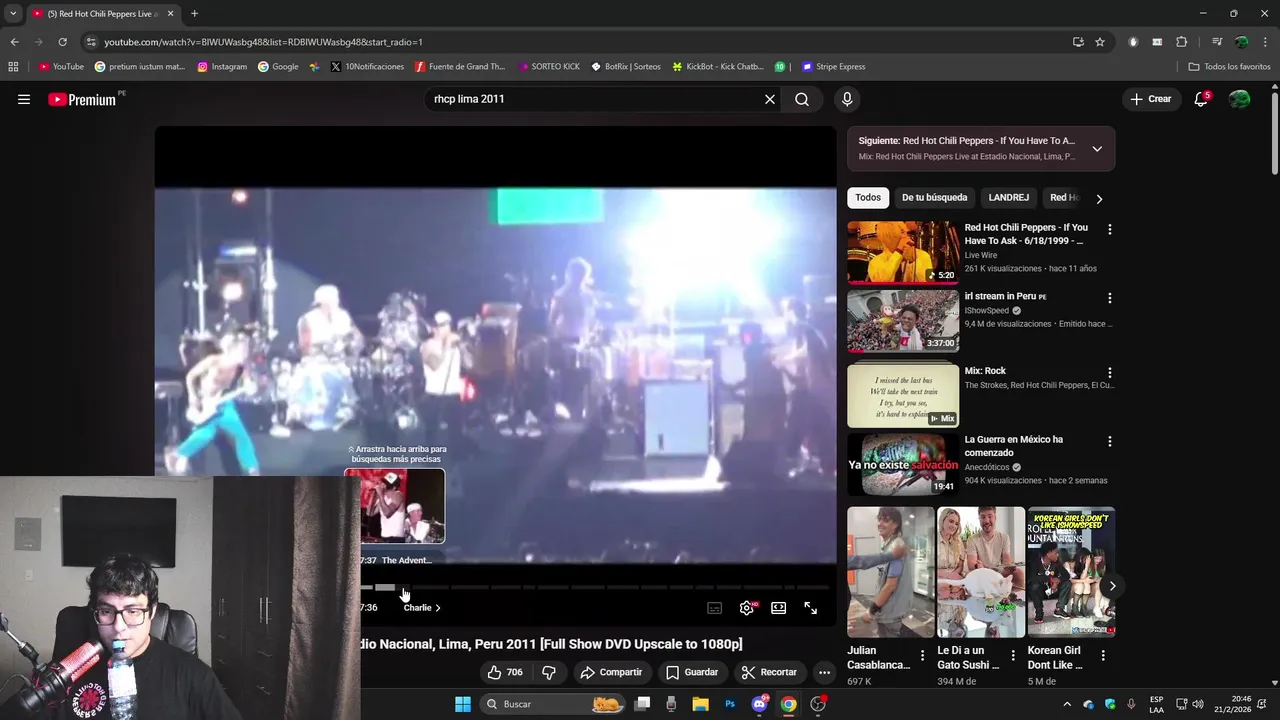Open the Instagram bookmark
The image size is (1280, 720).
click(x=222, y=67)
